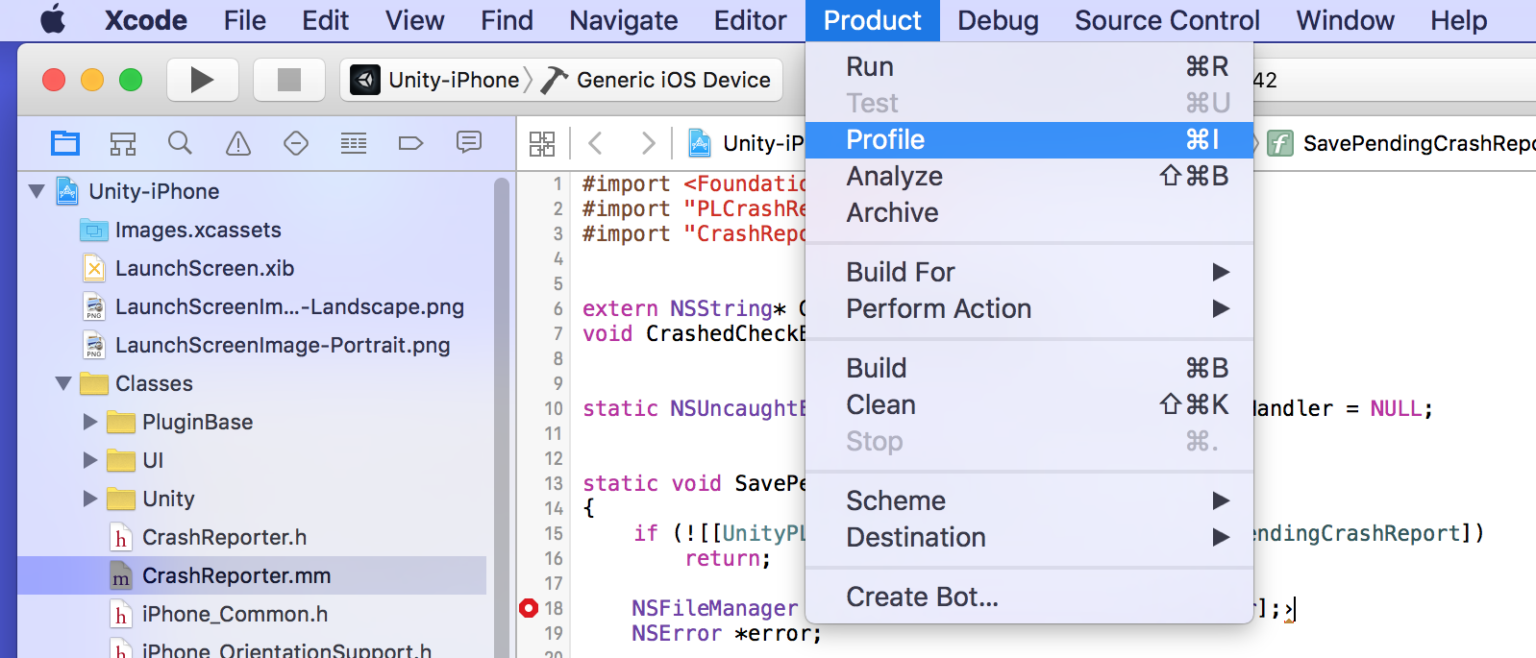Viewport: 1536px width, 658px height.
Task: Open the Navigate menu
Action: coord(624,20)
